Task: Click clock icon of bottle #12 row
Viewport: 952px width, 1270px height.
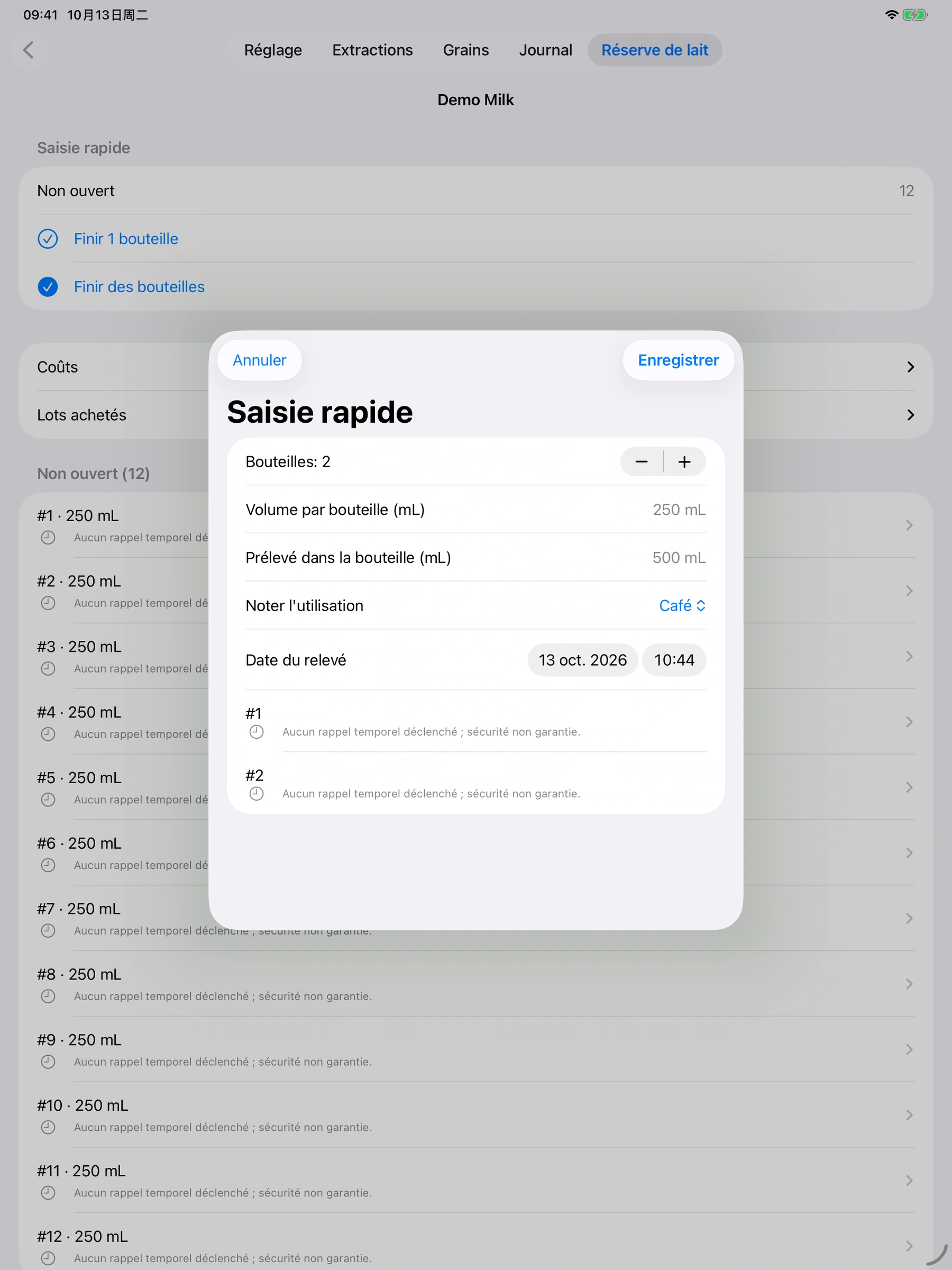Action: coord(48,1258)
